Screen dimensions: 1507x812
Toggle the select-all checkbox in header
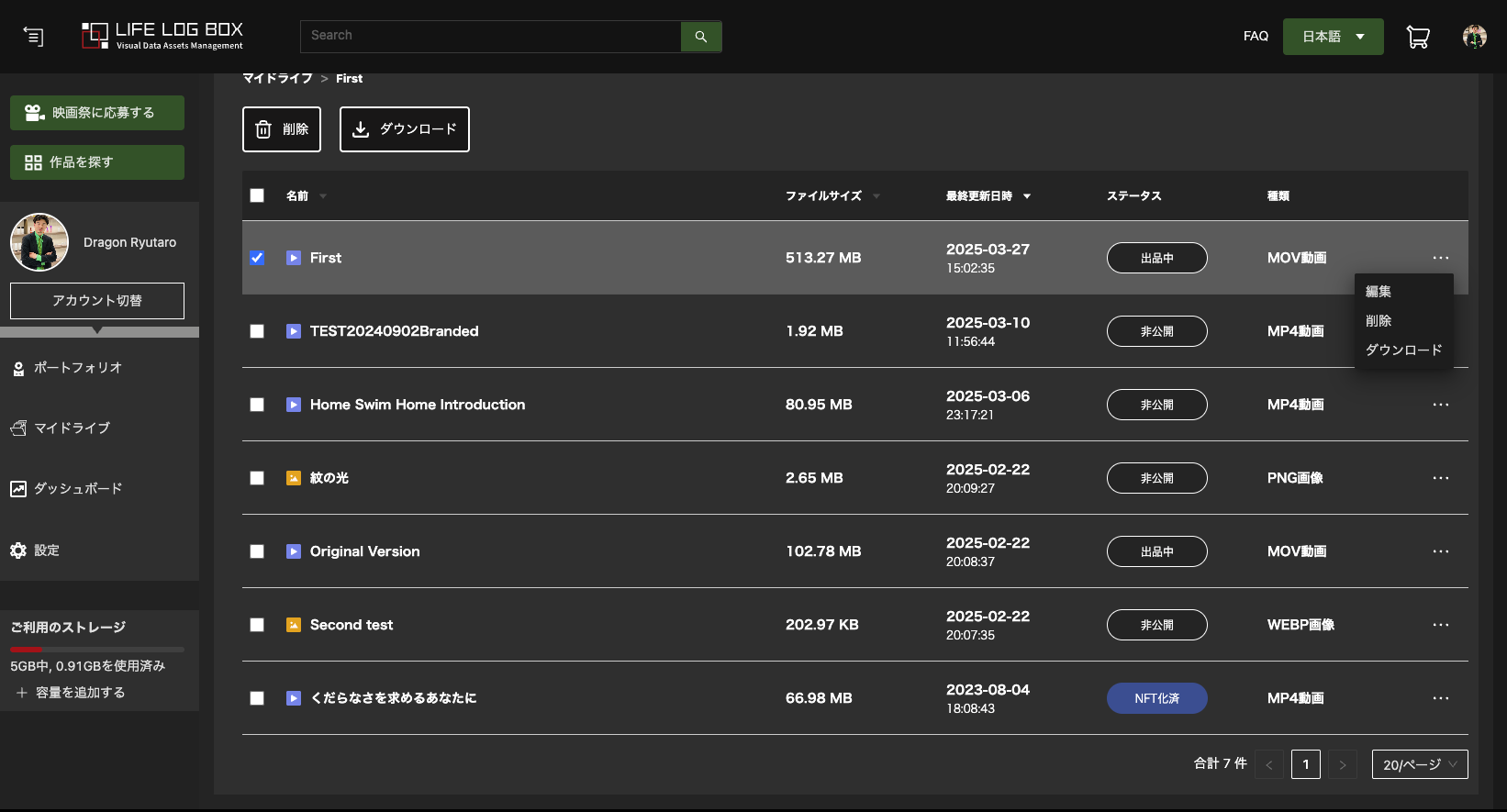click(257, 195)
